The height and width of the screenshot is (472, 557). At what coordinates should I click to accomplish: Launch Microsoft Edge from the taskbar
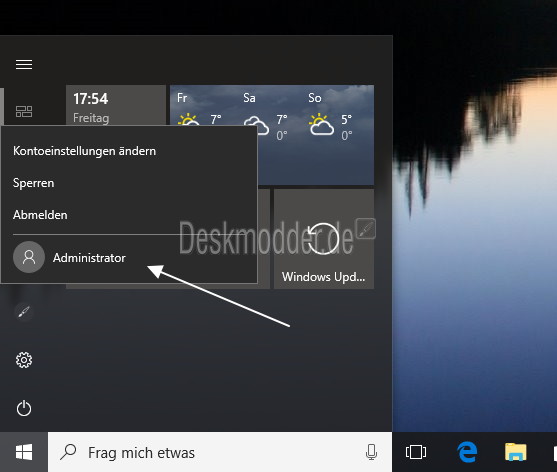(x=466, y=452)
